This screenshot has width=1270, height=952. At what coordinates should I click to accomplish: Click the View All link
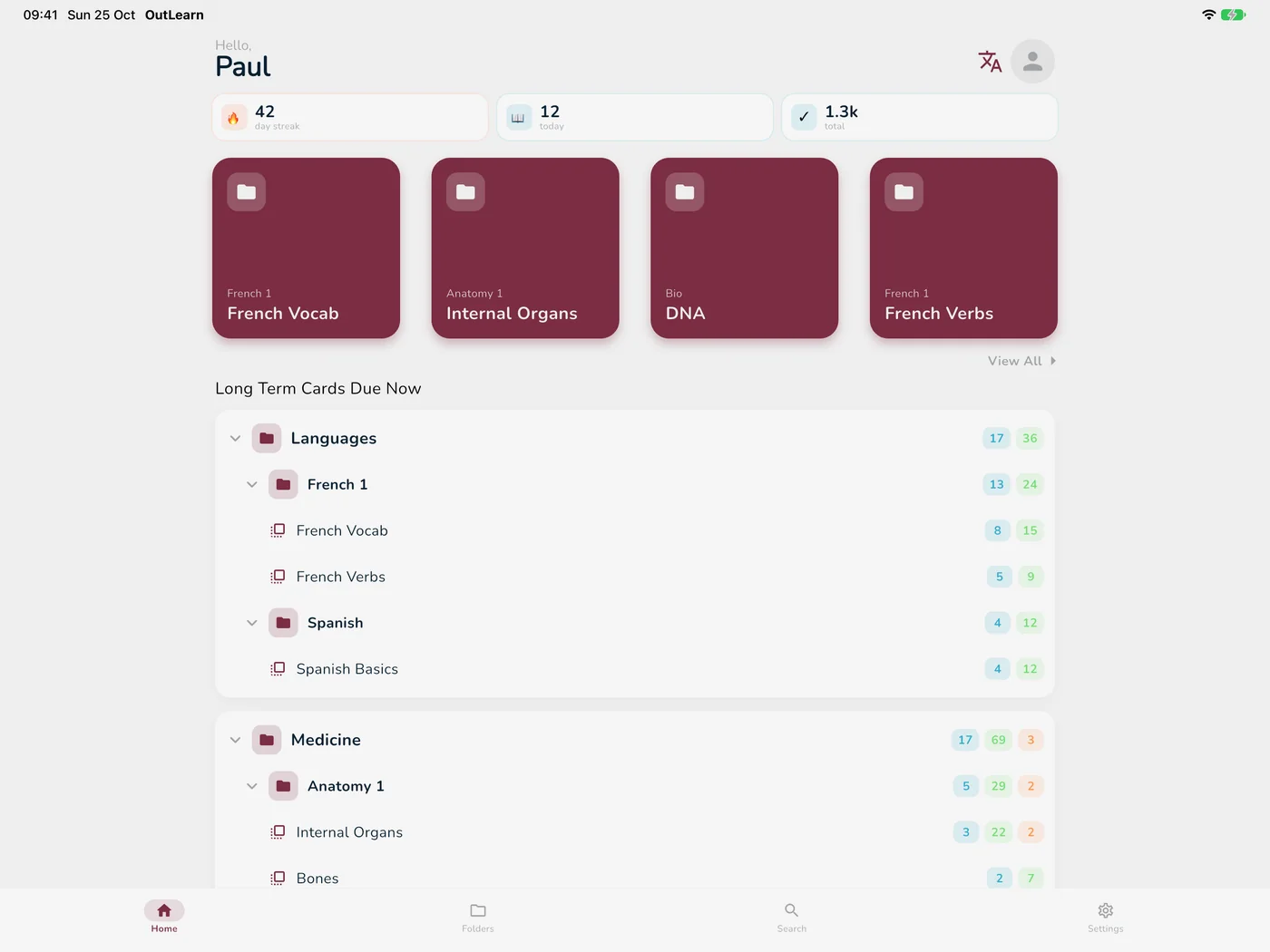coord(1021,361)
